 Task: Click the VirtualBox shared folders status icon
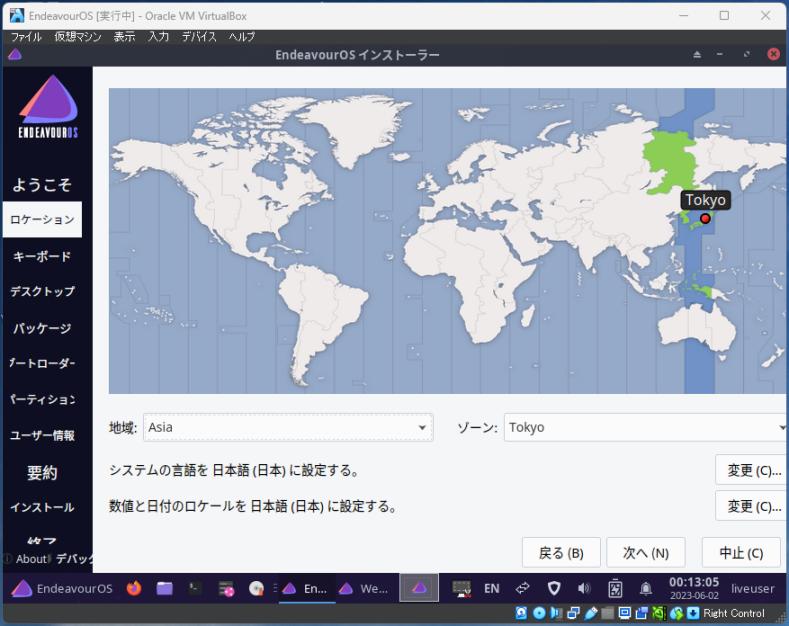[x=608, y=613]
